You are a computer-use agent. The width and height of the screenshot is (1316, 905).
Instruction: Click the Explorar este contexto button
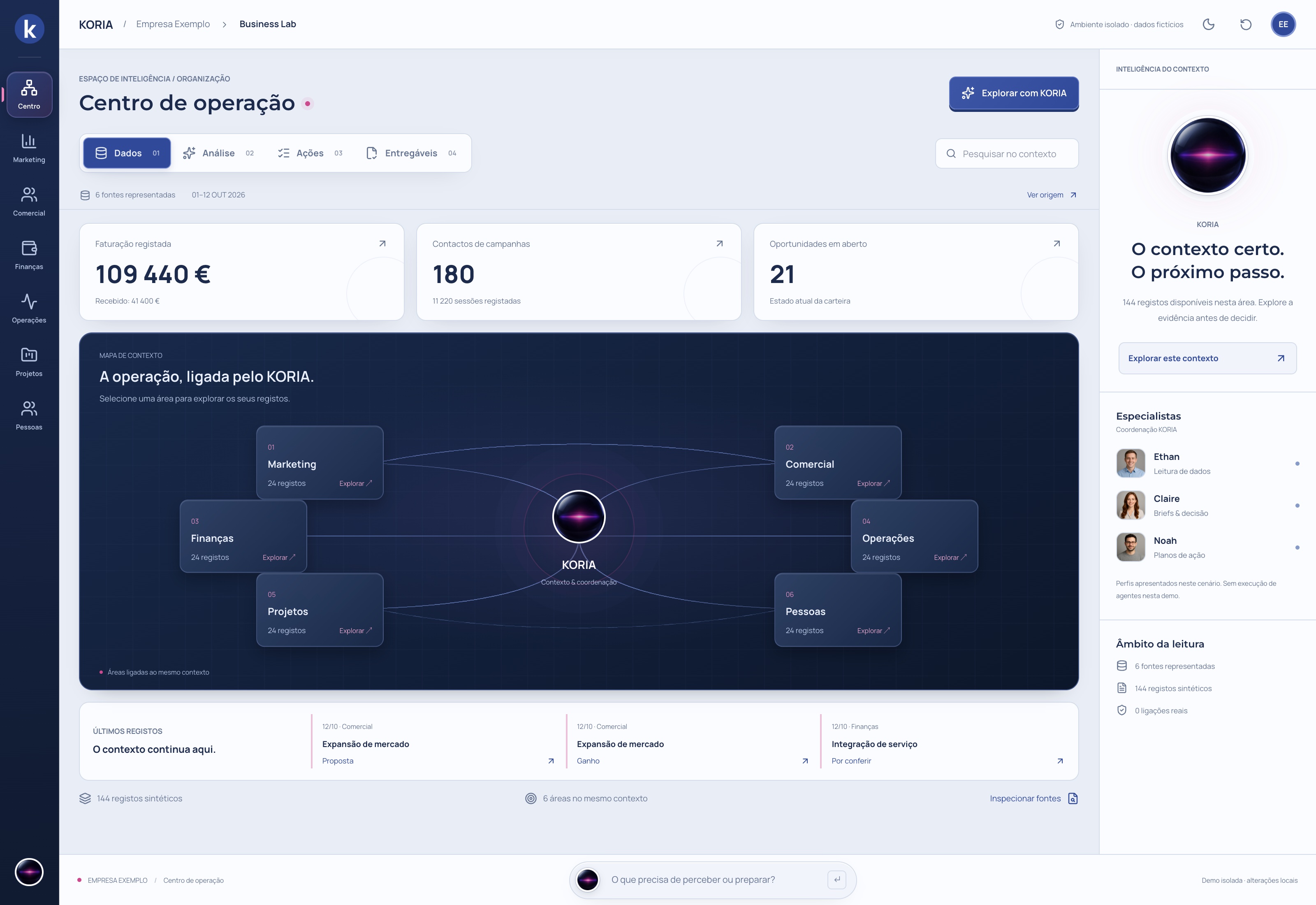1207,358
